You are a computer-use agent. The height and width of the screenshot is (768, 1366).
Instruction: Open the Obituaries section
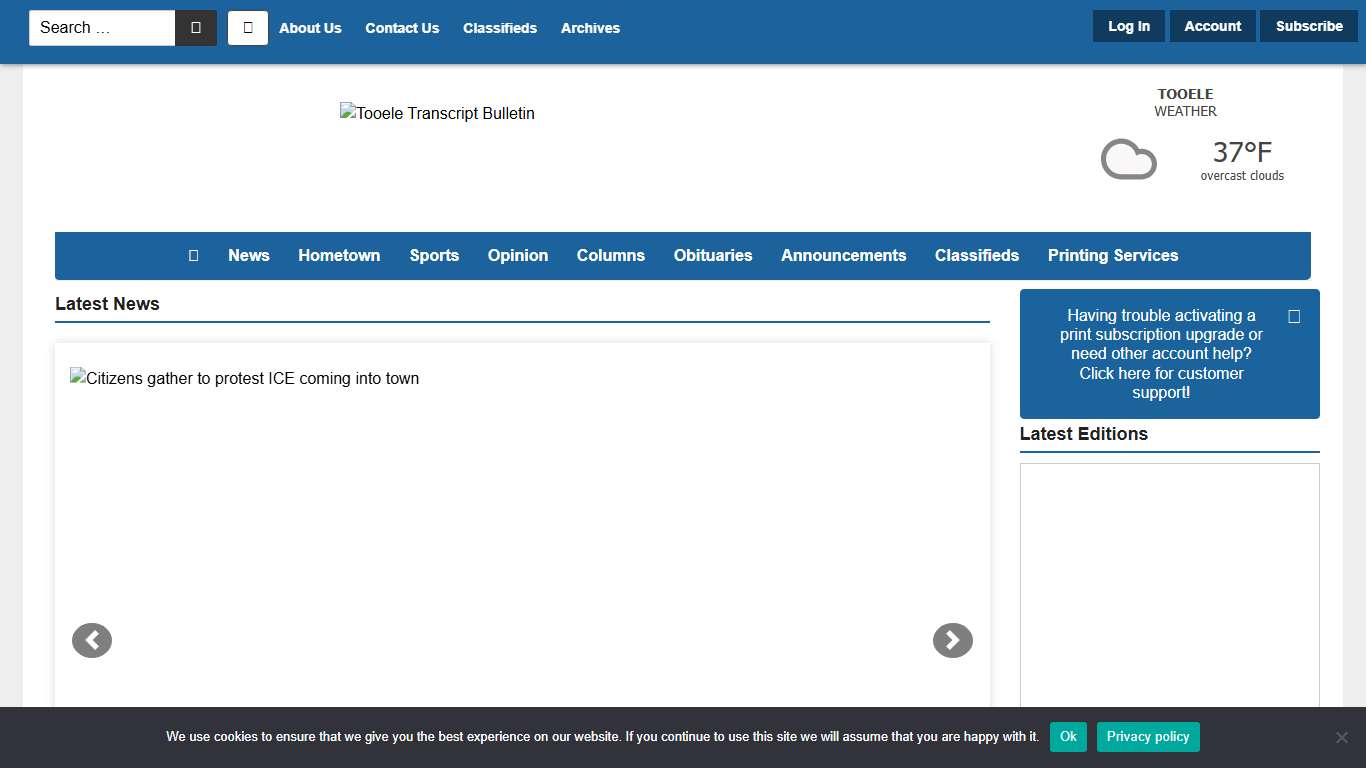713,256
